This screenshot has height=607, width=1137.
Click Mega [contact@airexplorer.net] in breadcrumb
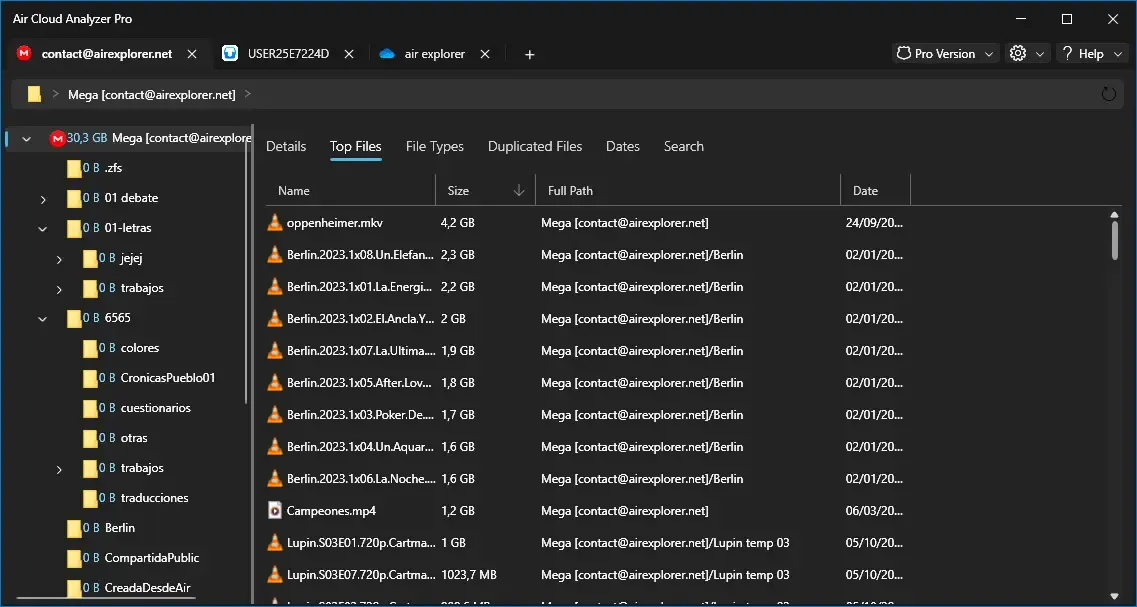coord(152,94)
